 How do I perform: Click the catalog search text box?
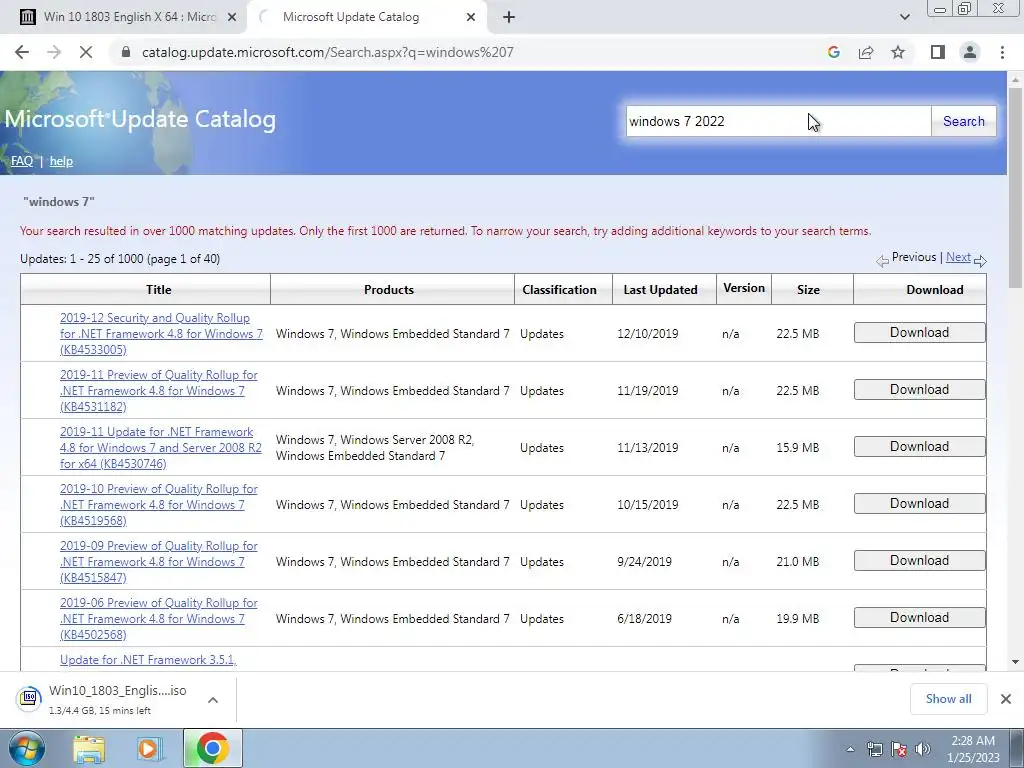tap(777, 121)
